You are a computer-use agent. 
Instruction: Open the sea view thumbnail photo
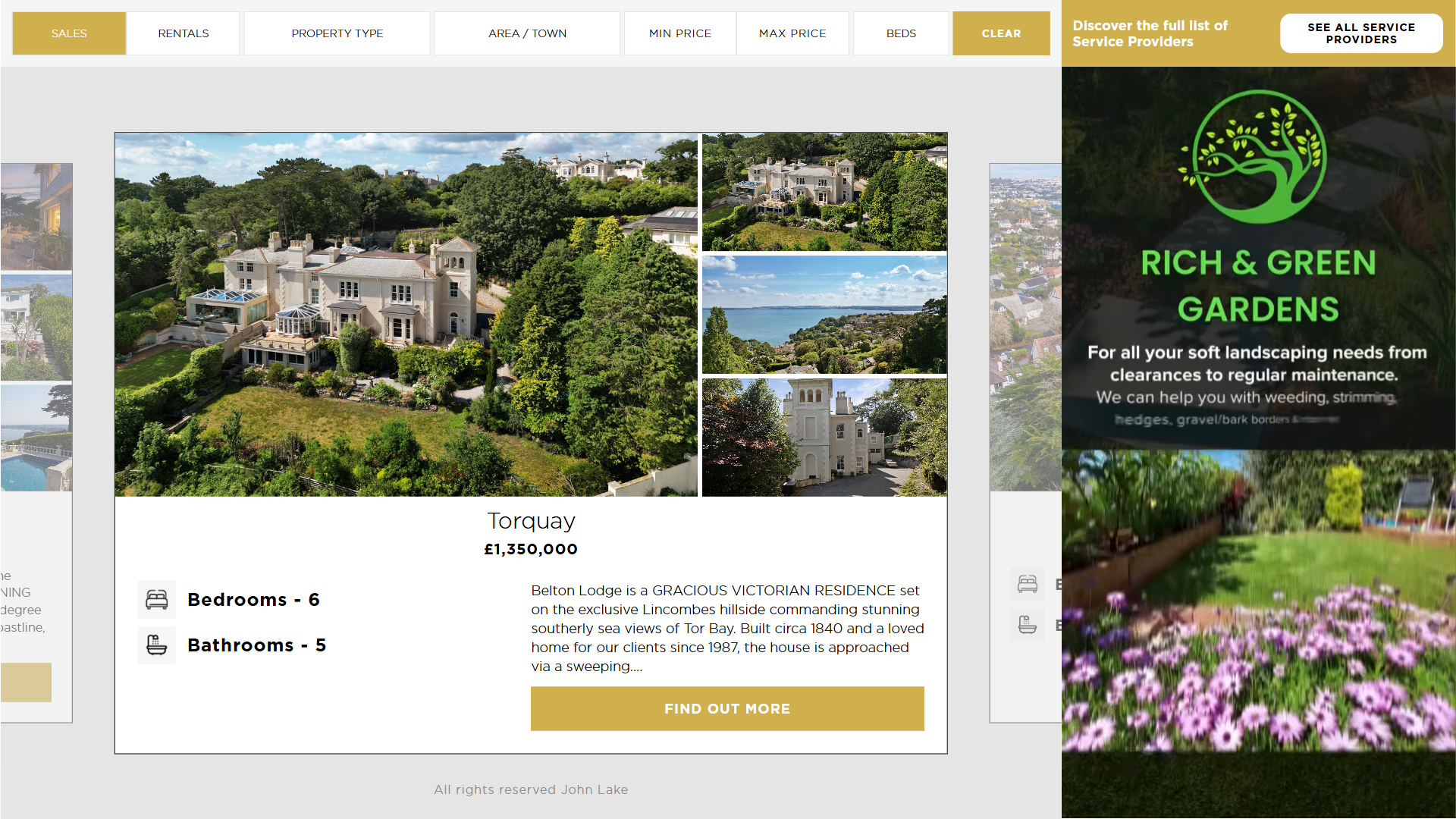[824, 315]
